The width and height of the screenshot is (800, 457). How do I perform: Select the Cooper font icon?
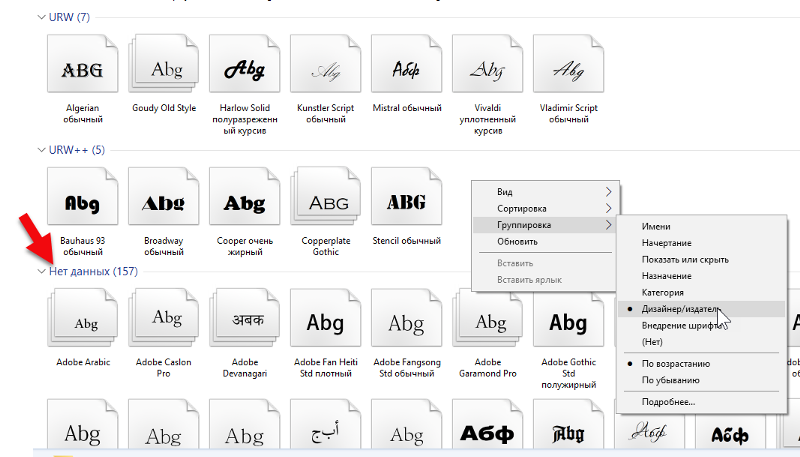click(x=245, y=196)
